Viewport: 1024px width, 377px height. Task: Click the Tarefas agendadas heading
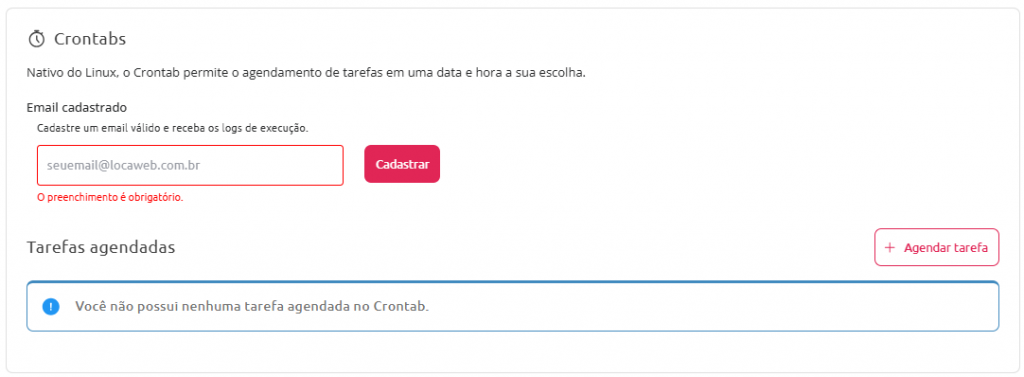point(101,248)
